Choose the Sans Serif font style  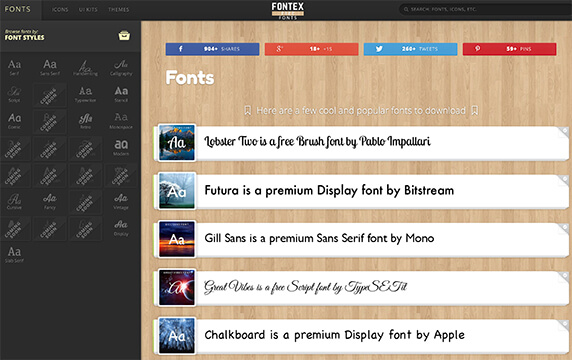[50, 67]
